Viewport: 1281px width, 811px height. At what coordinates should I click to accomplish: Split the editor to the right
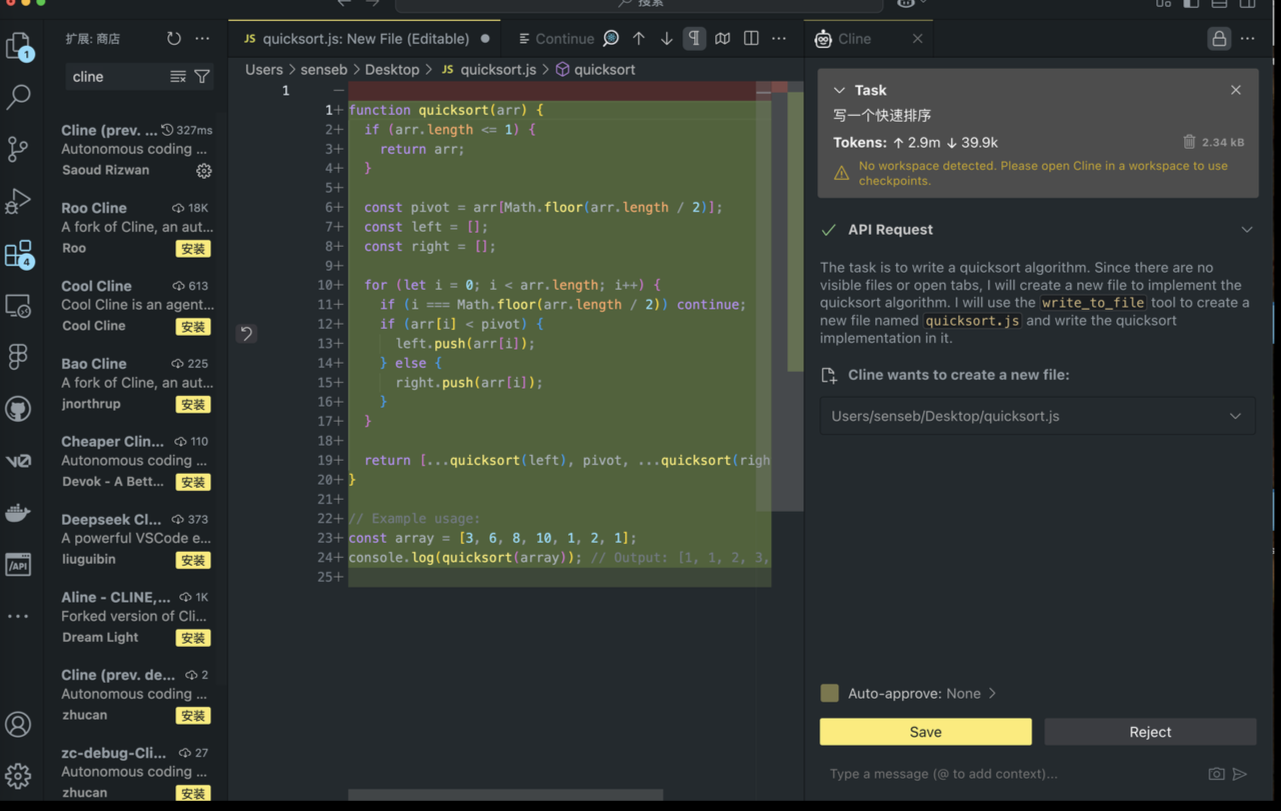(x=751, y=39)
